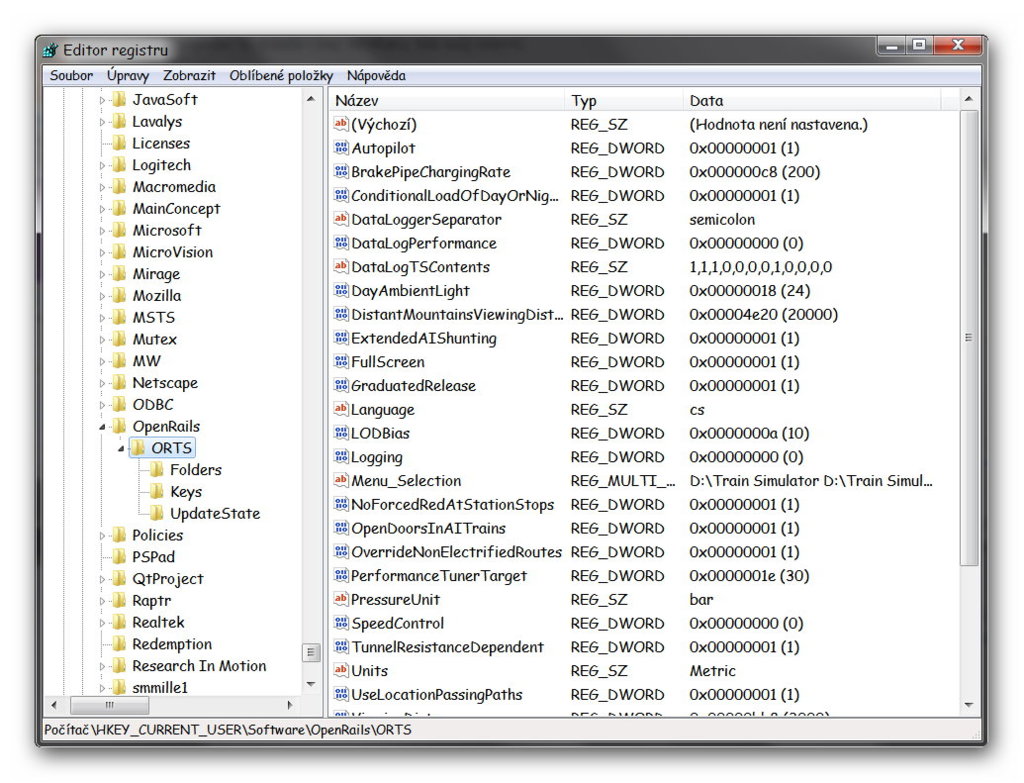
Task: Click the values list vertical scrollbar down arrow
Action: (x=968, y=705)
